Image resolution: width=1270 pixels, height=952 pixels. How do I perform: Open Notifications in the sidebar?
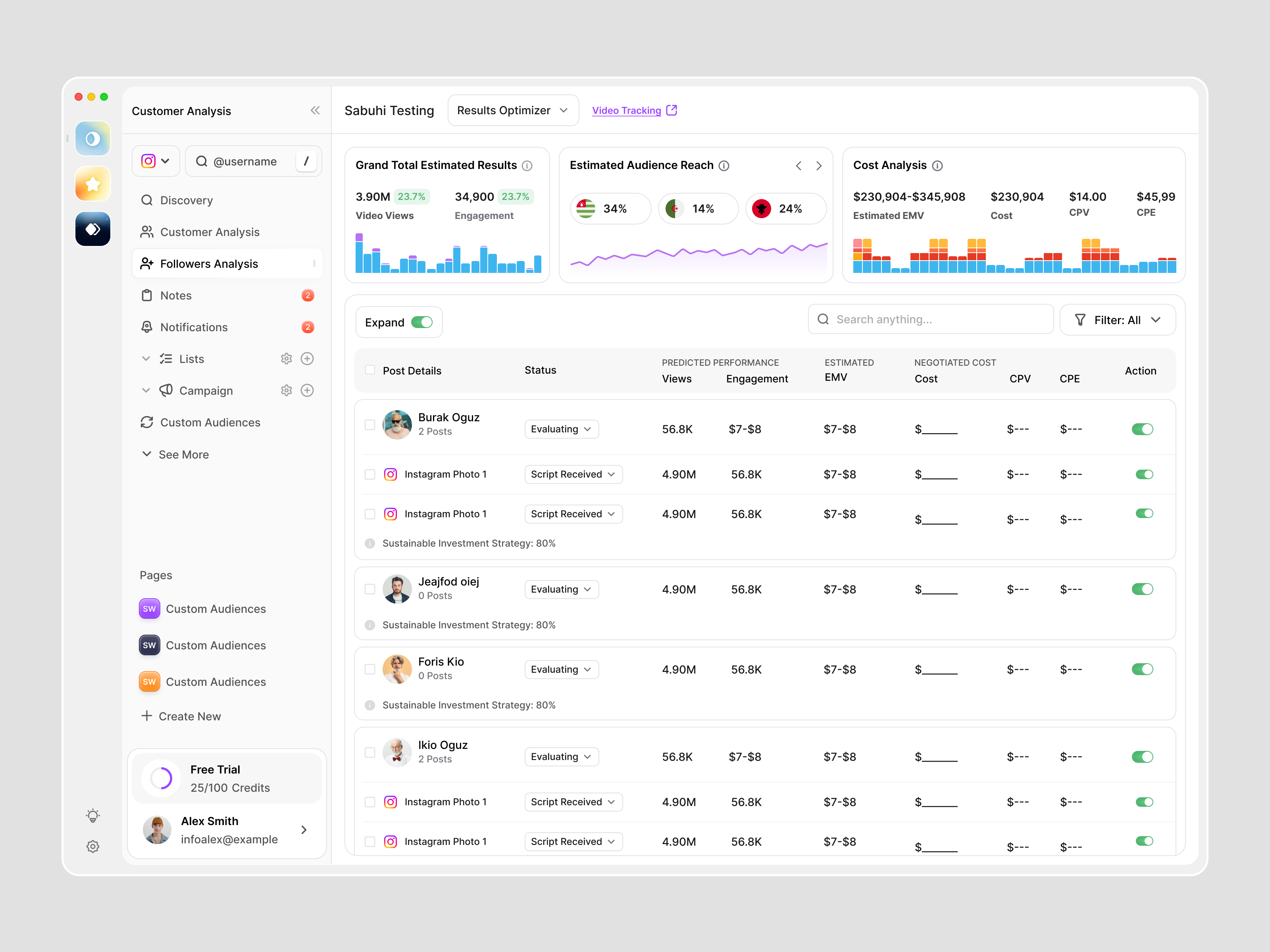click(x=194, y=326)
